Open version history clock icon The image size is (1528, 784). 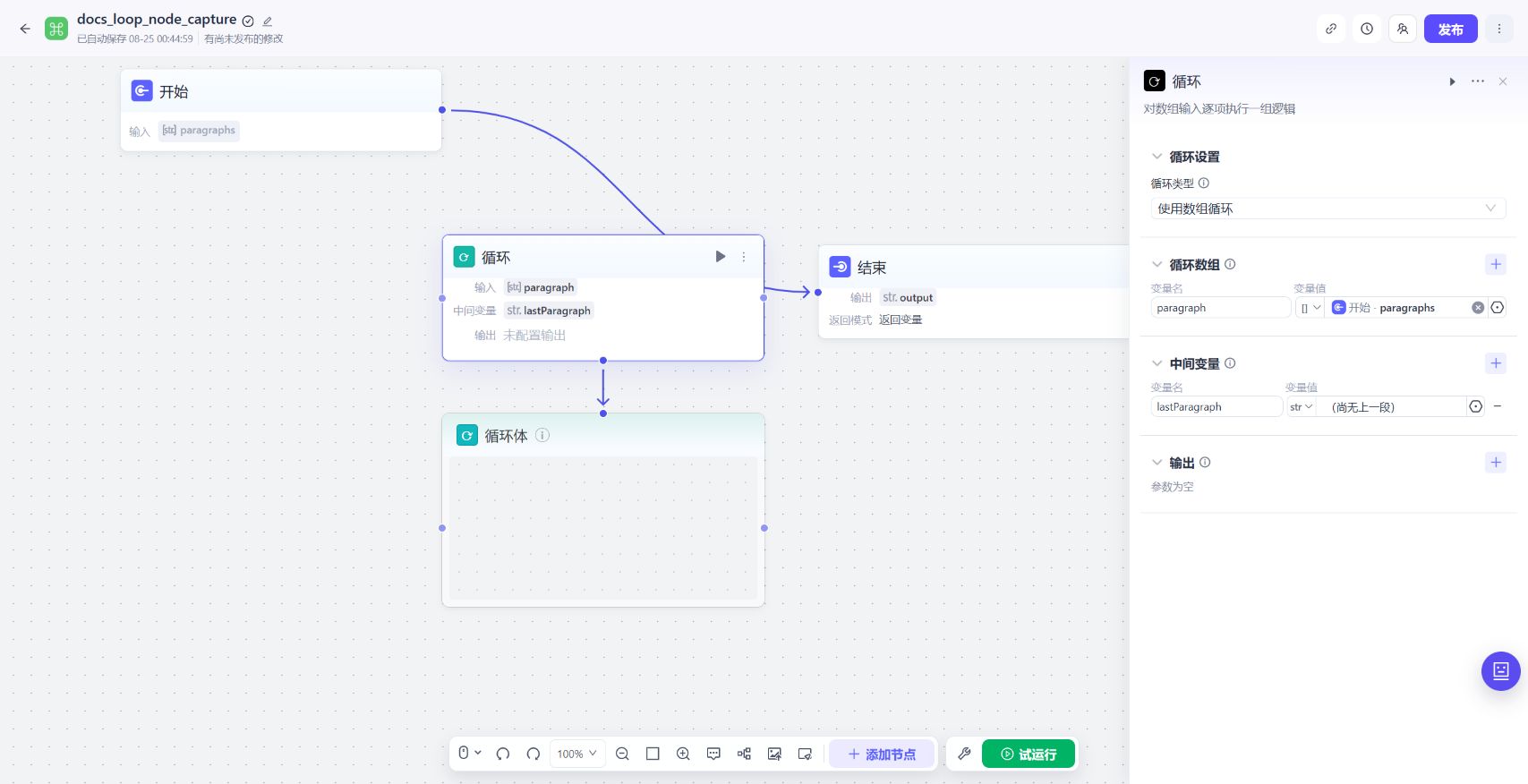(x=1367, y=29)
